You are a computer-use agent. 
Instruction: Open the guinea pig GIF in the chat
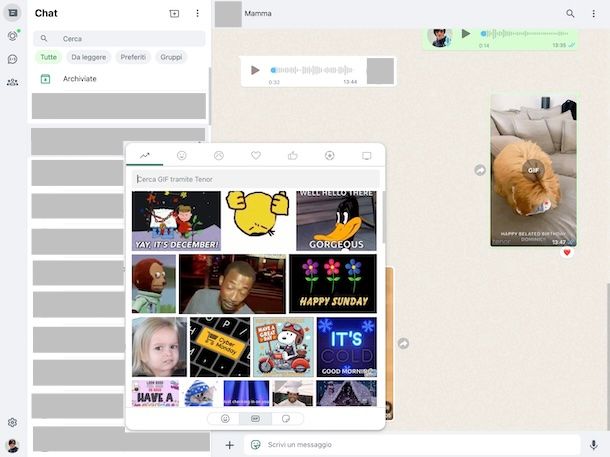tap(533, 170)
